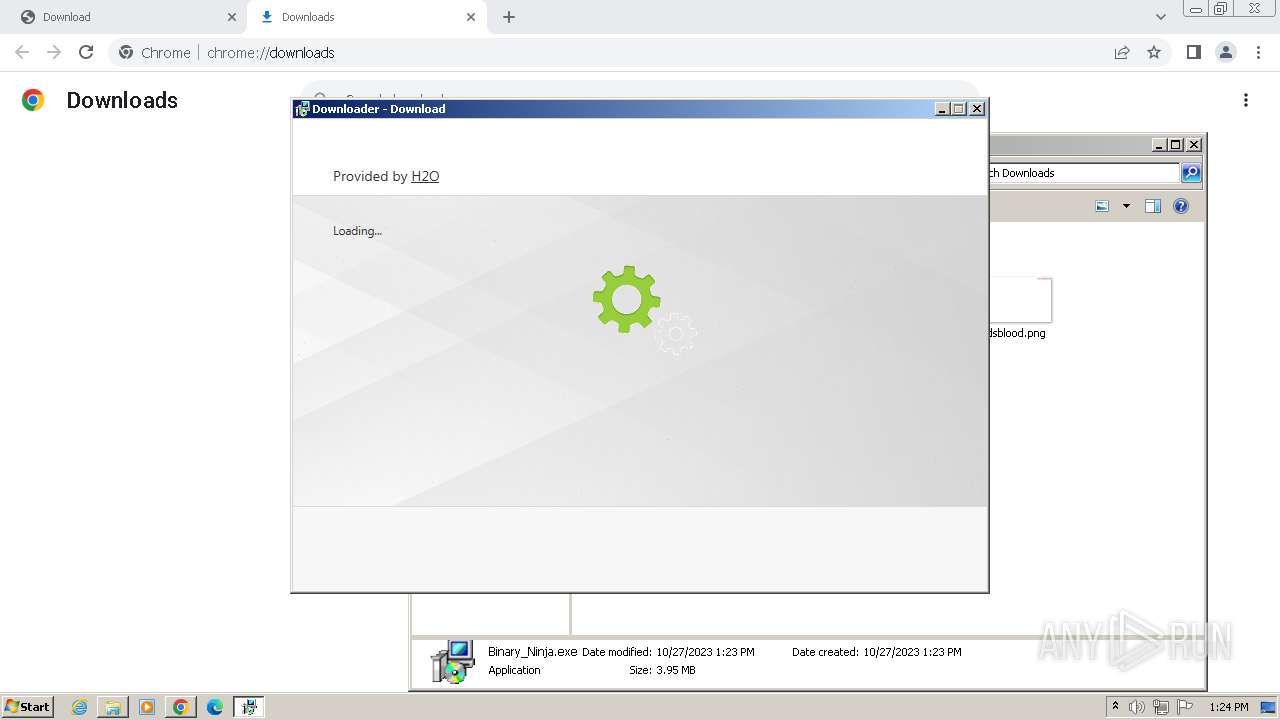Go forward in Chrome
The image size is (1280, 720).
pyautogui.click(x=54, y=52)
